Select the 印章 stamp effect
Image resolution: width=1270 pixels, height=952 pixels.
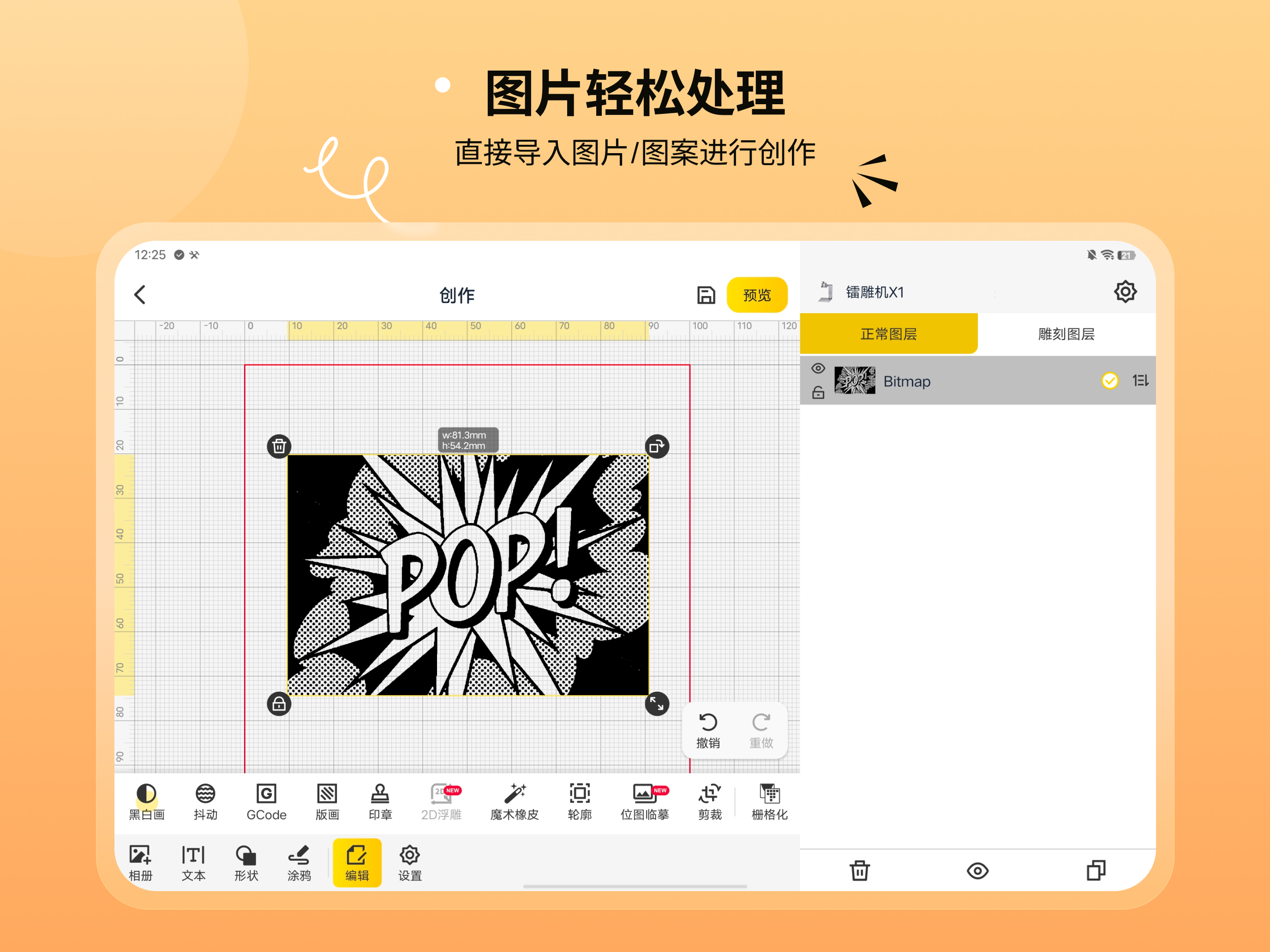[x=380, y=802]
